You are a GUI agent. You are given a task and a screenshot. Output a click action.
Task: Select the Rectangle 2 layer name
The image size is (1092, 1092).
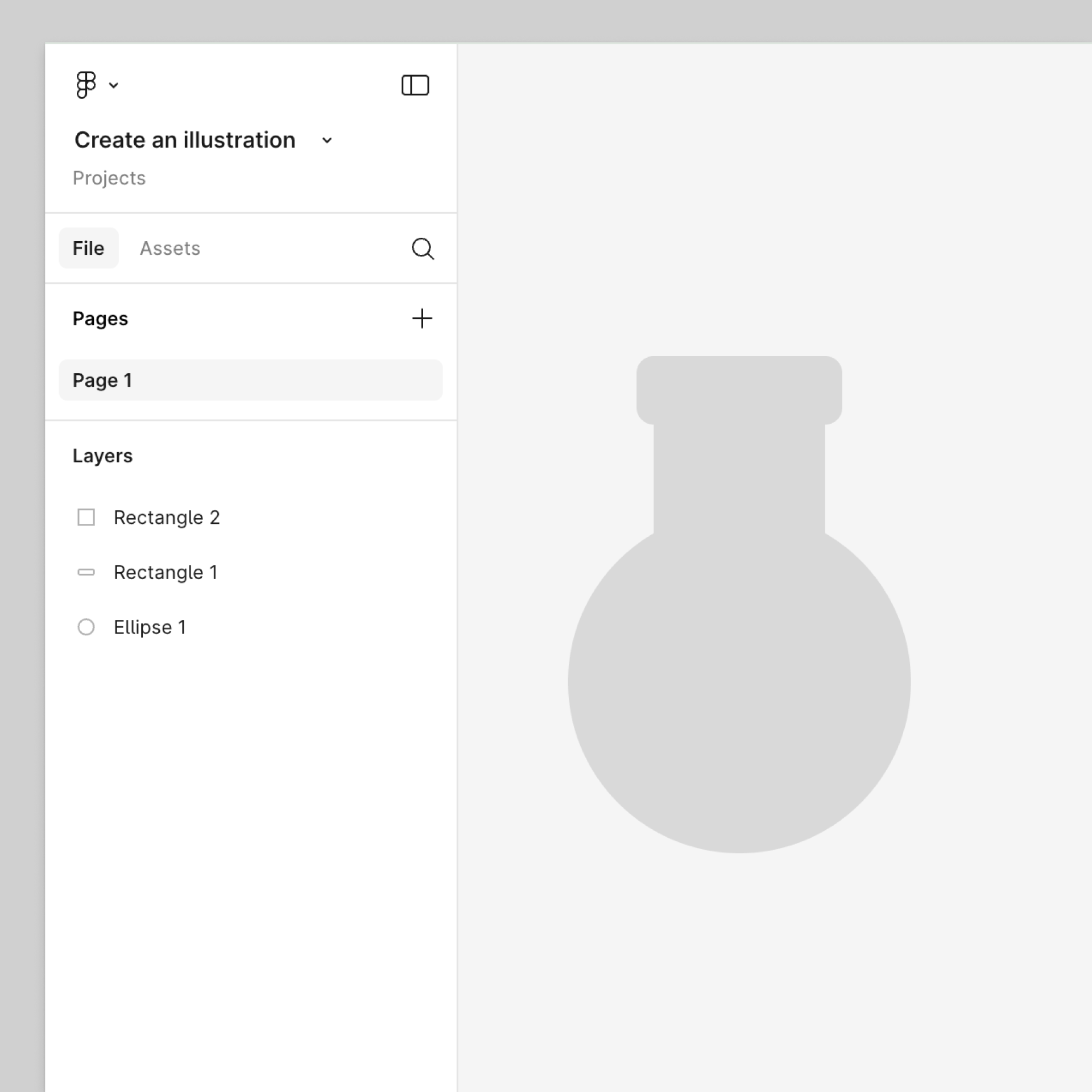point(166,517)
